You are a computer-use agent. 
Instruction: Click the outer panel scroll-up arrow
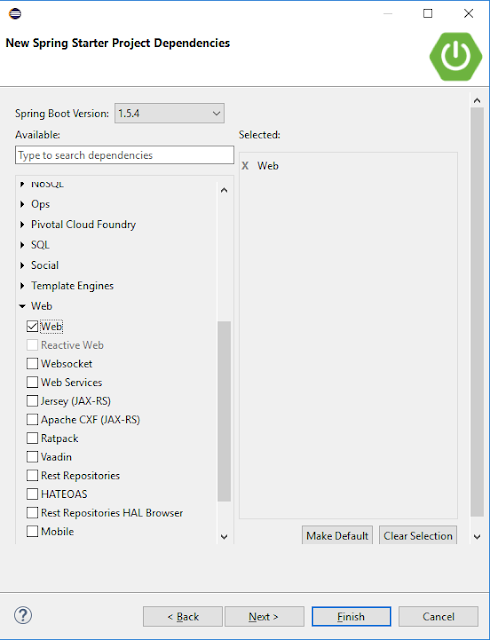[x=477, y=100]
